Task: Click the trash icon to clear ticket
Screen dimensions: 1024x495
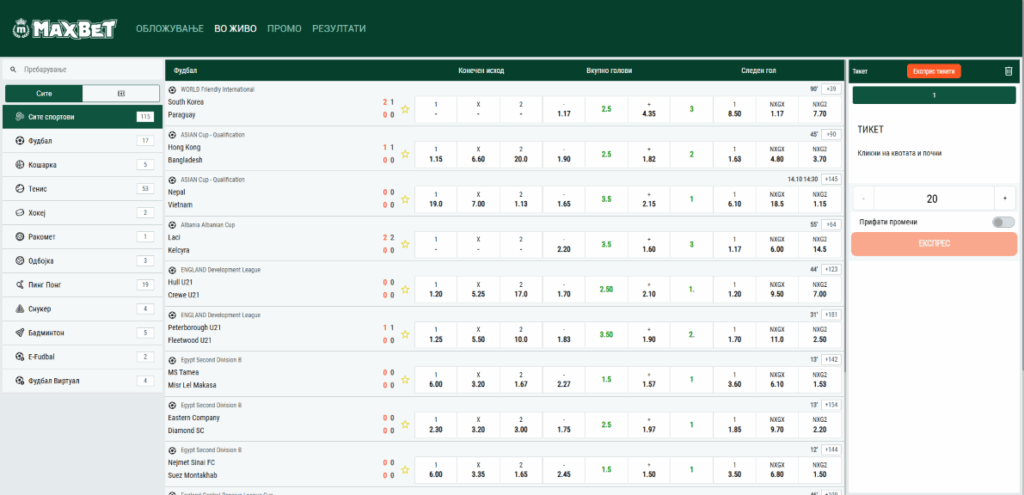Action: click(x=1008, y=71)
